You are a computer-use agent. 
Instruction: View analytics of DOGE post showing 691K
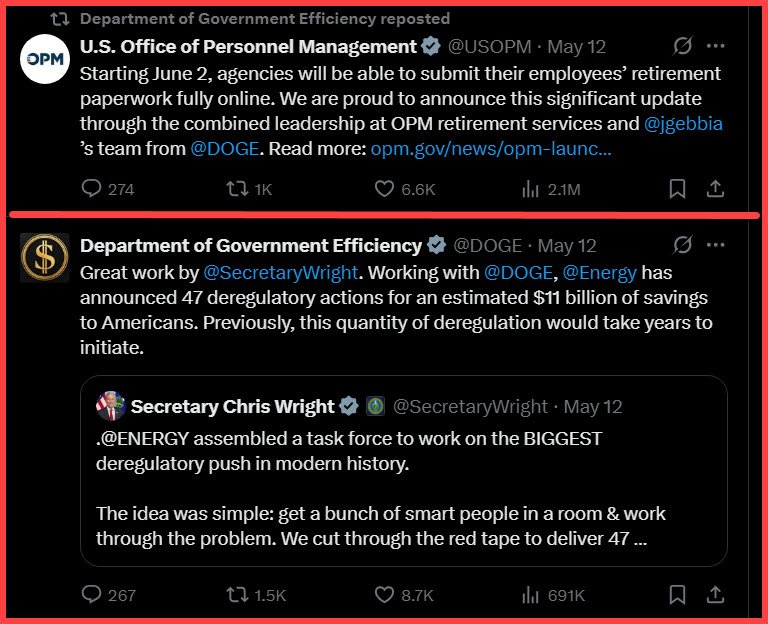(531, 594)
